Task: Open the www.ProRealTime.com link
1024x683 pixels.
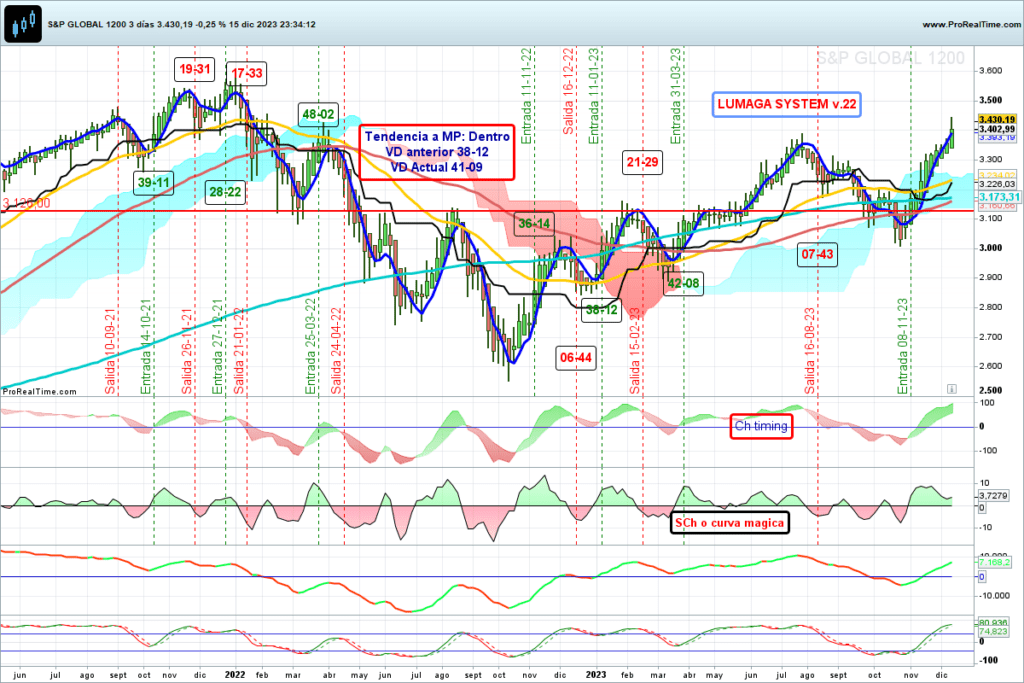Action: (971, 24)
